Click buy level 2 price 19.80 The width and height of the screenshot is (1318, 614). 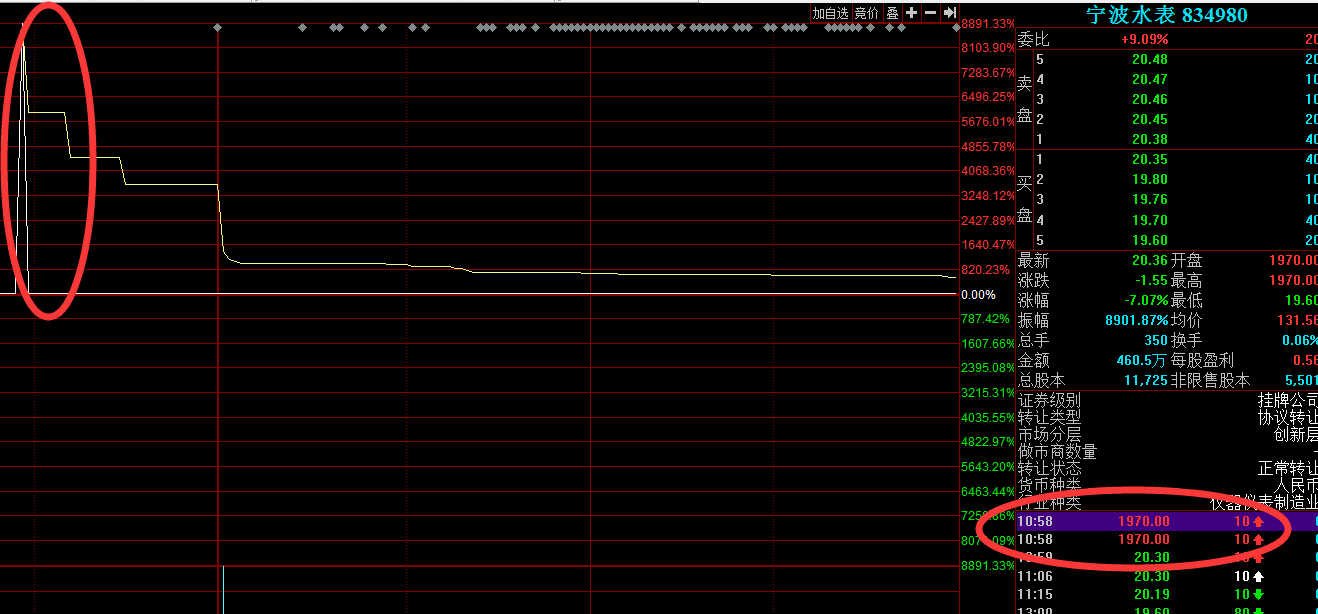(1149, 179)
